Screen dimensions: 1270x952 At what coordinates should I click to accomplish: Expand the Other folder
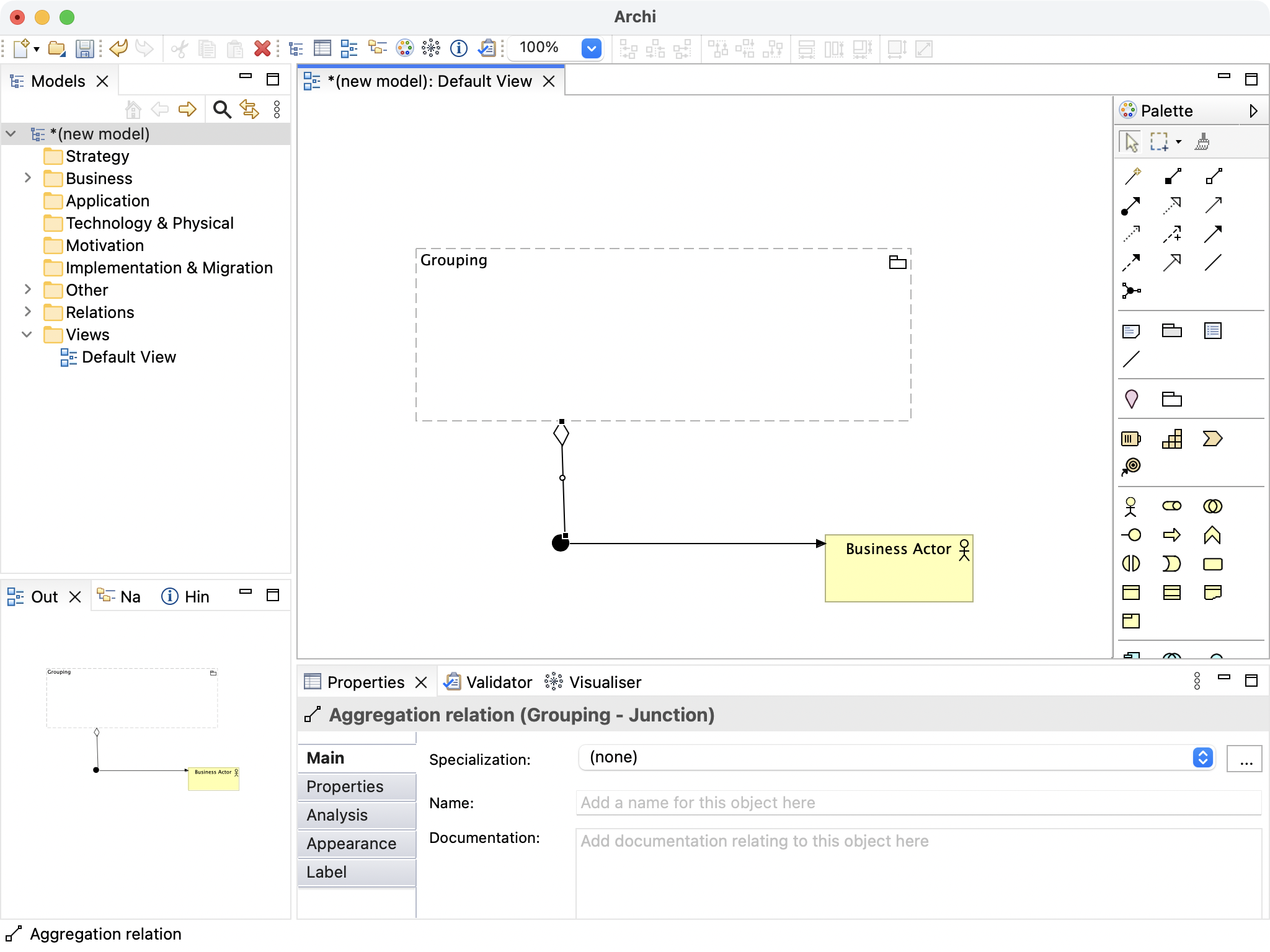pos(27,289)
